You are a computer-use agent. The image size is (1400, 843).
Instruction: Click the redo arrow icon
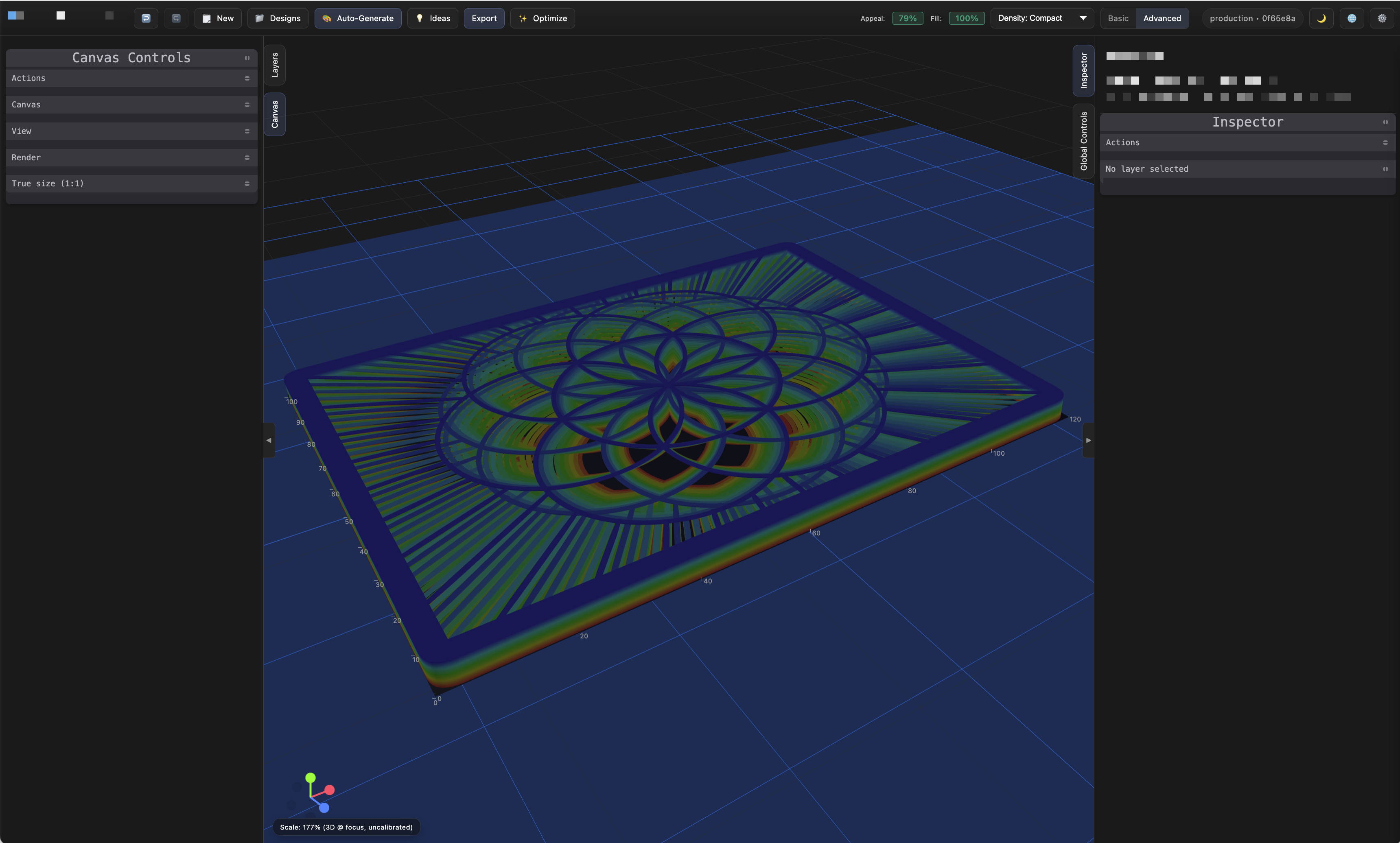(x=176, y=18)
